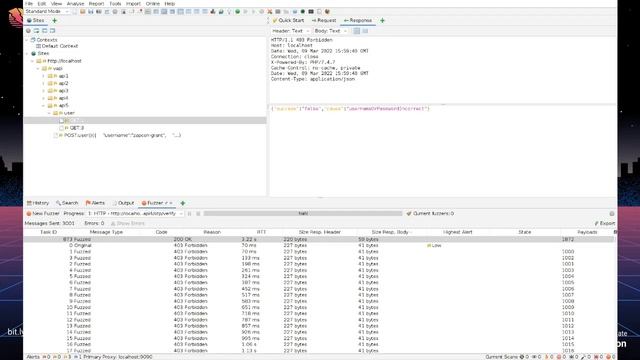Collapse the http://localhost node
Screen dimensions: 640x360
(x=33, y=61)
